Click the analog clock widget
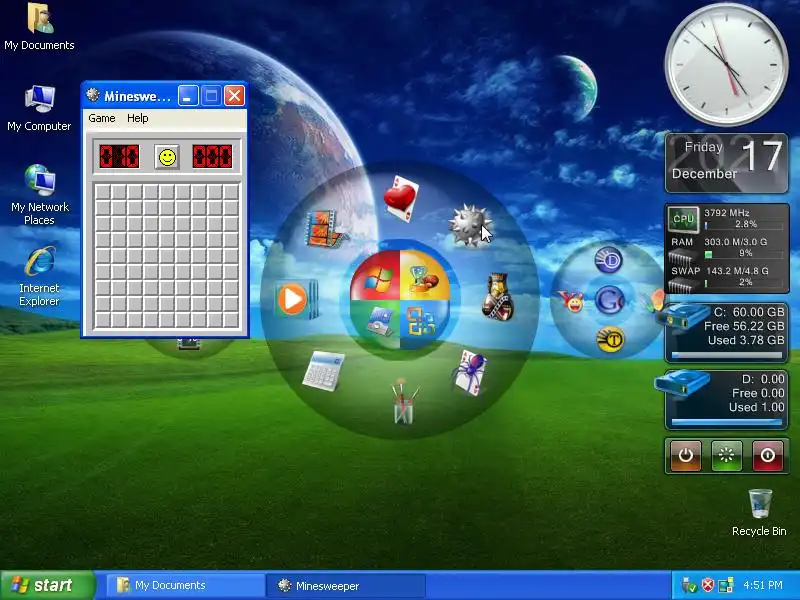Viewport: 800px width, 600px height. coord(727,65)
